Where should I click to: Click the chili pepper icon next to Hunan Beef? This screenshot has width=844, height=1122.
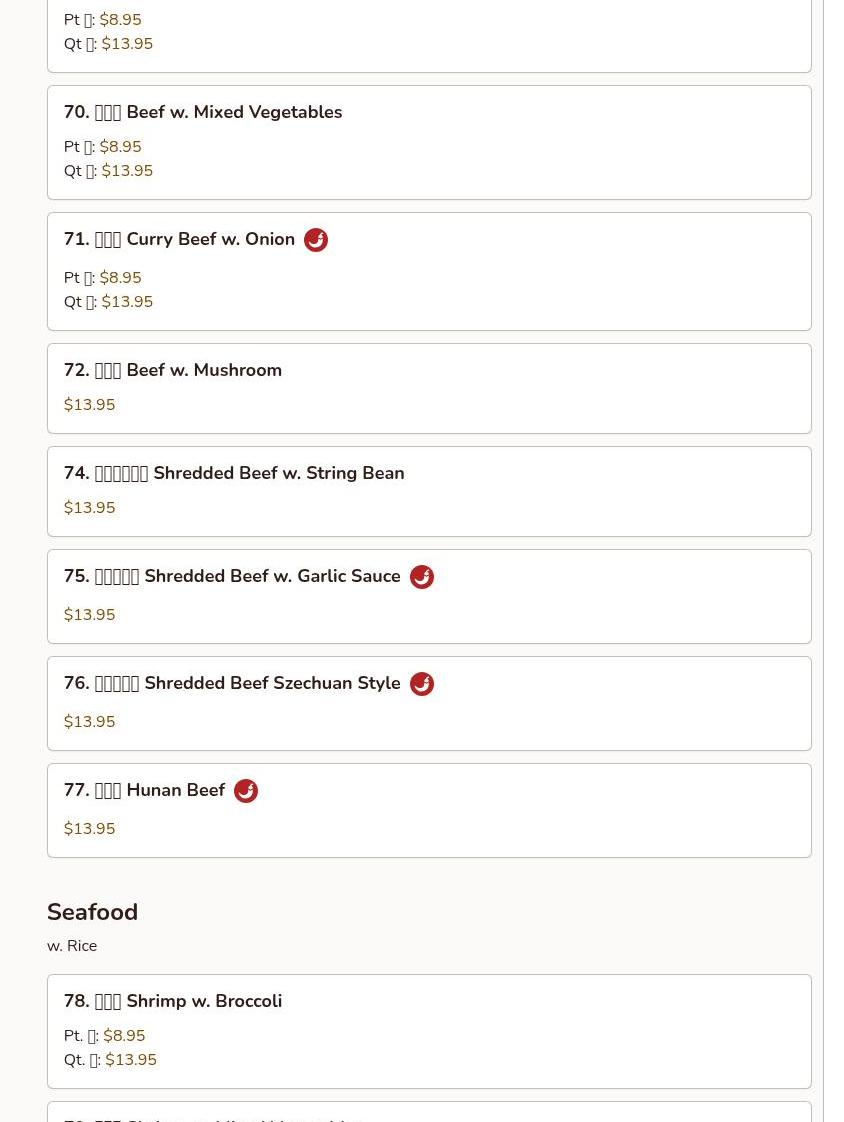tap(246, 791)
